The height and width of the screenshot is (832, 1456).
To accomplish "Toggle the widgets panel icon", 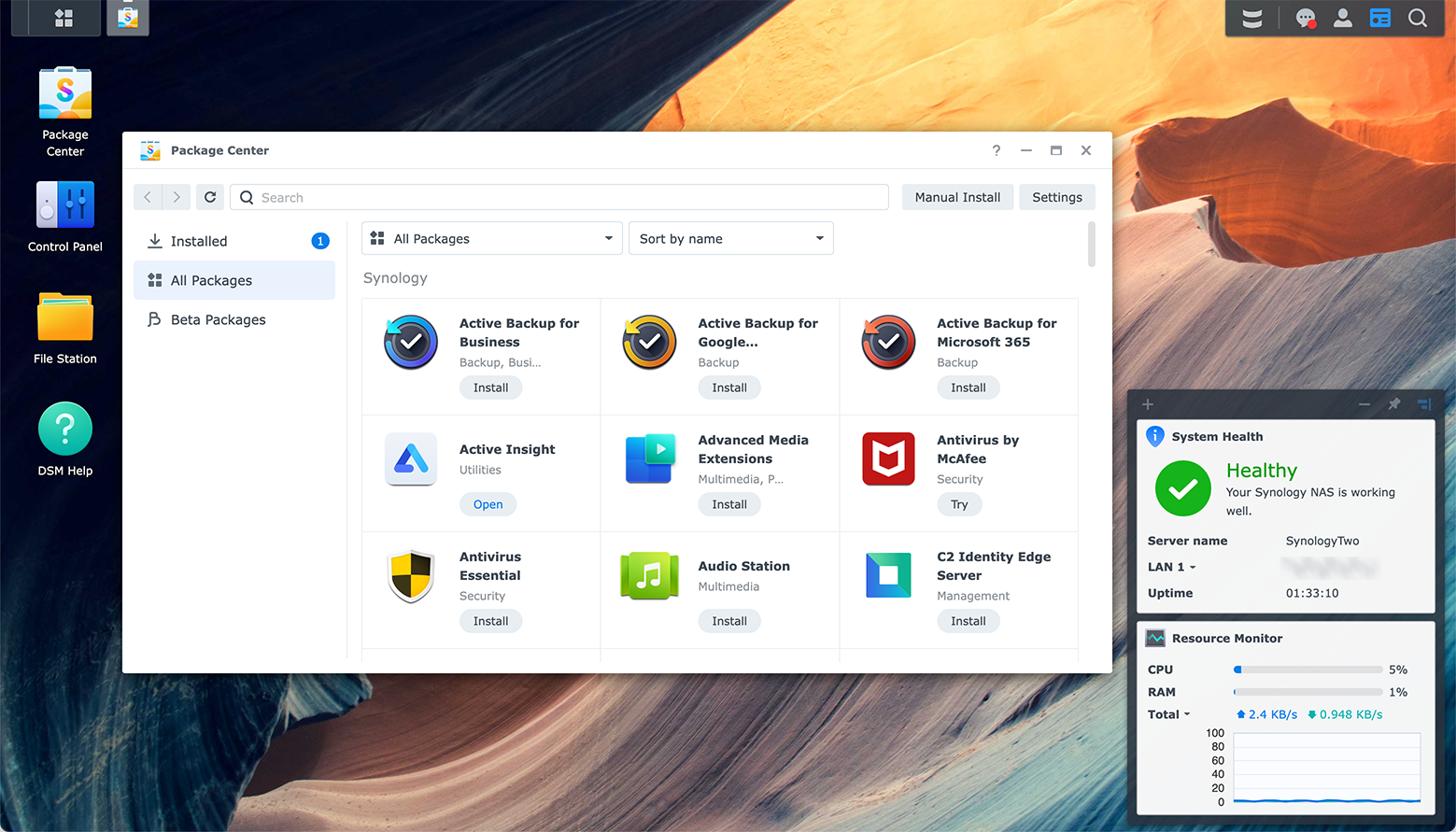I will (x=1380, y=18).
